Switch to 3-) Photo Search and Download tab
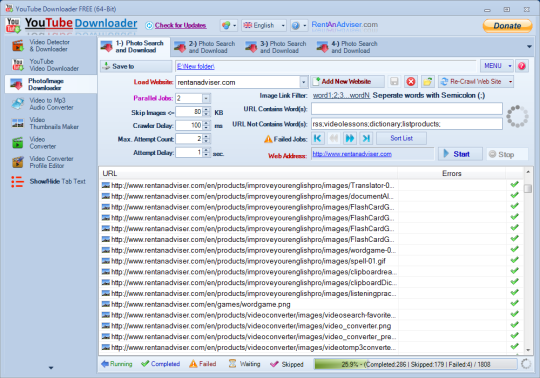 coord(277,47)
